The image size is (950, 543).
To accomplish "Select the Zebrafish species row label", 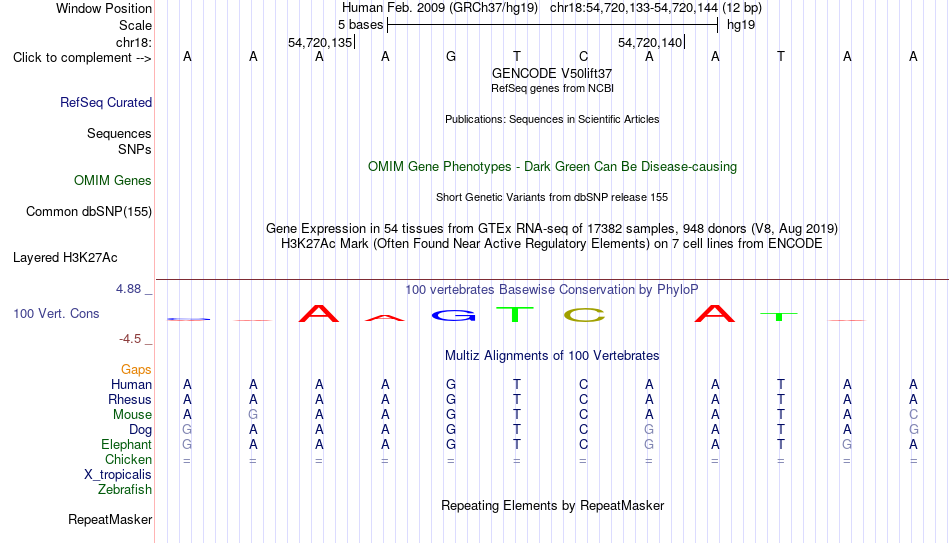I will point(125,490).
